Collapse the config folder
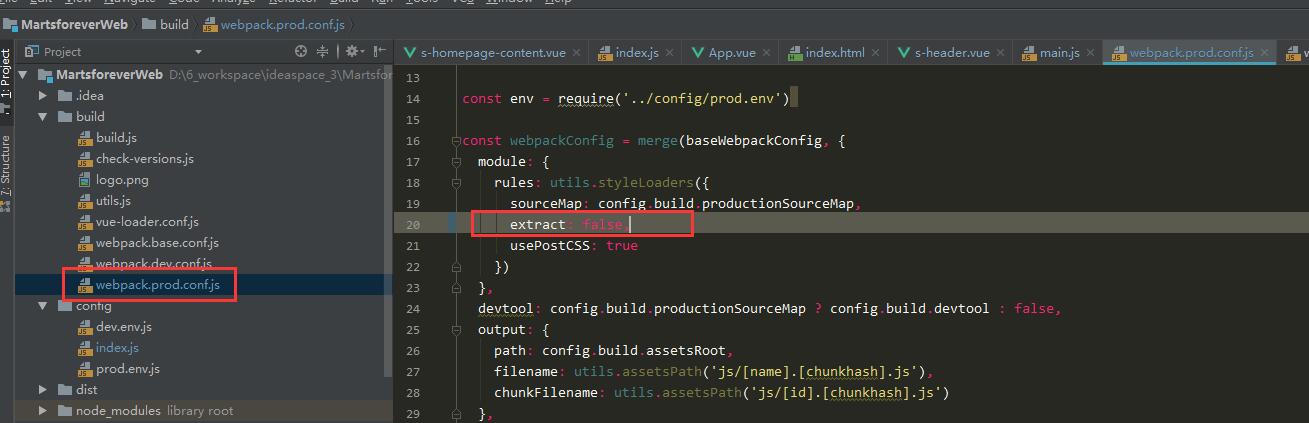 (43, 306)
